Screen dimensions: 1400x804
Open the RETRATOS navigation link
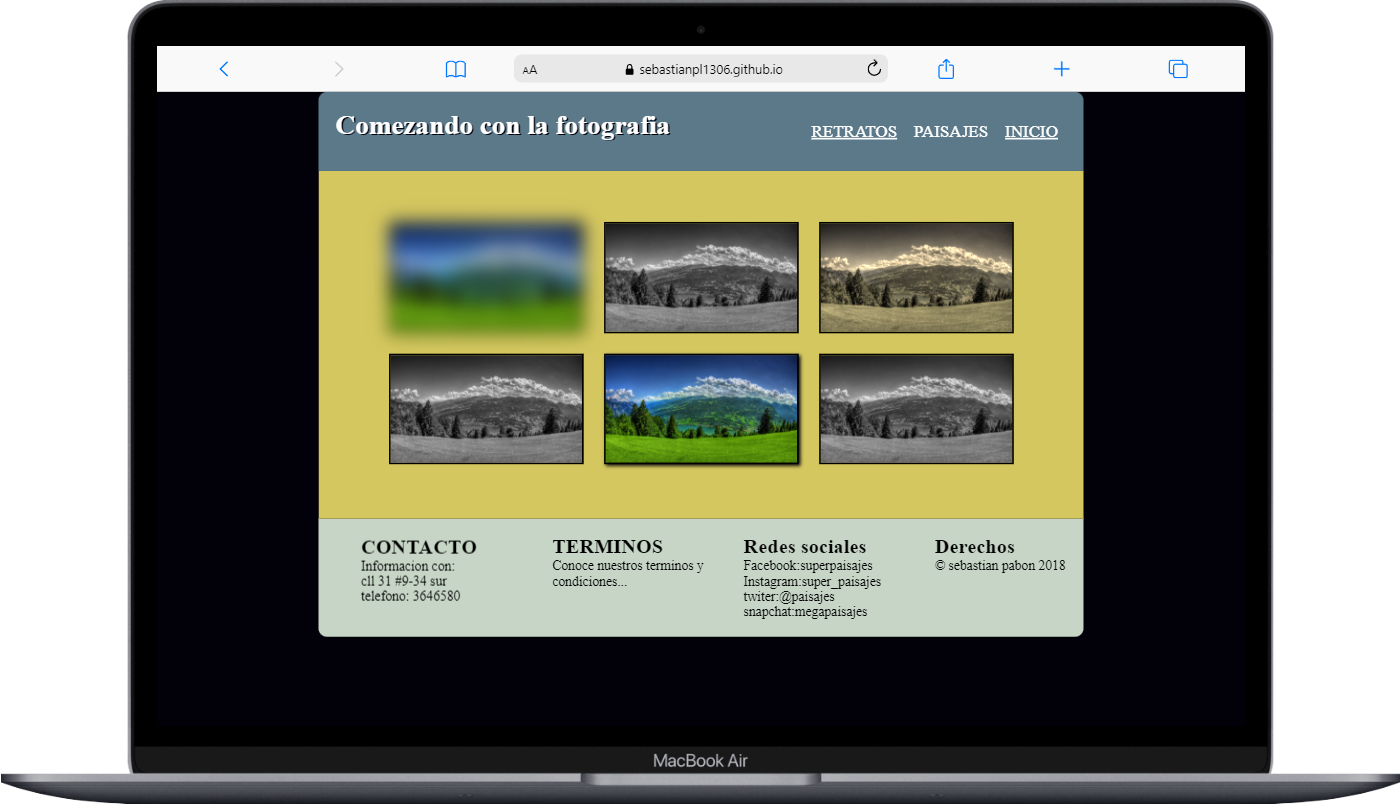pyautogui.click(x=853, y=132)
